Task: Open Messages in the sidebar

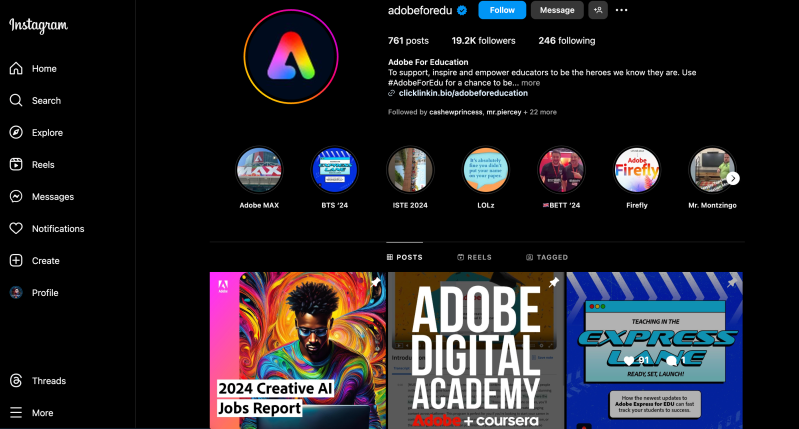Action: (16, 196)
